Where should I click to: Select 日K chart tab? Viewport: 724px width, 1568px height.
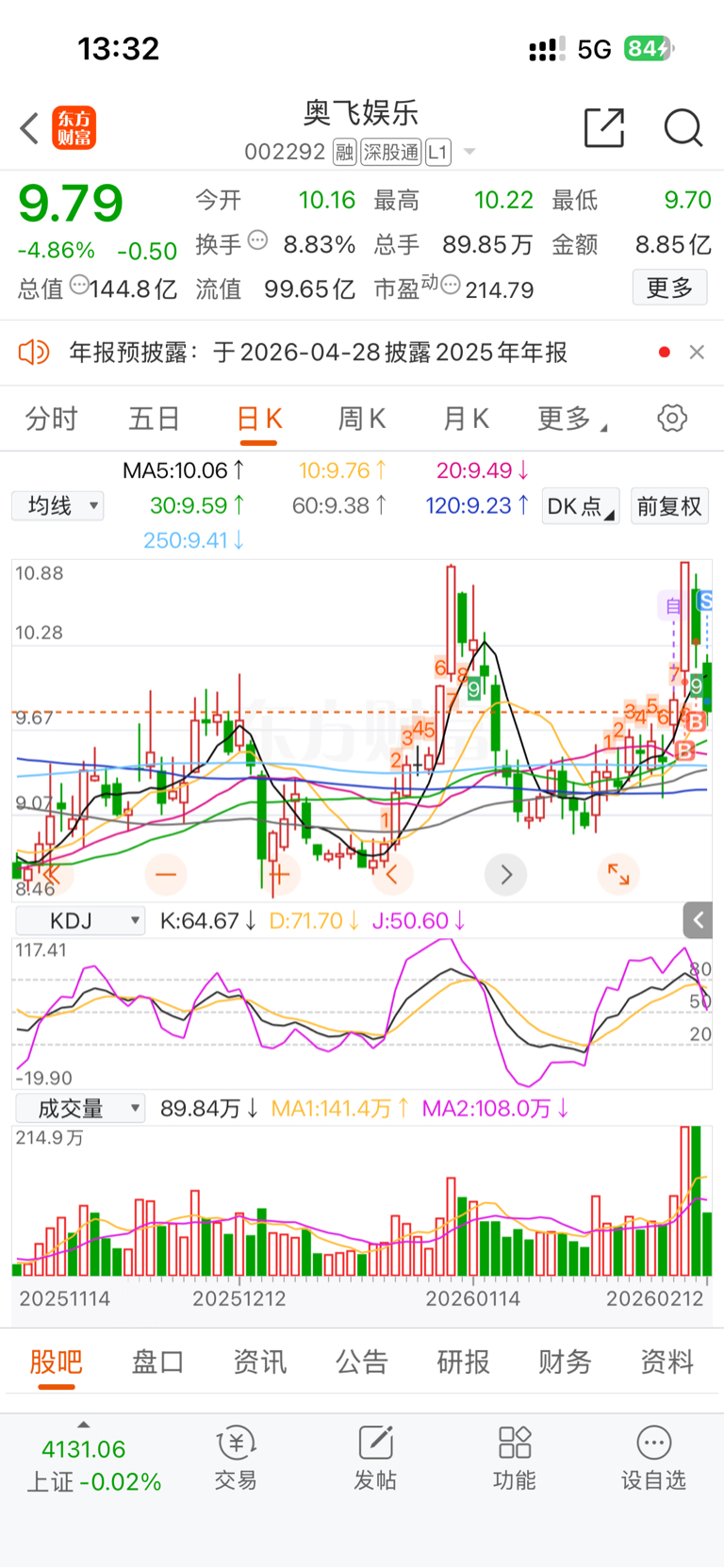(x=259, y=419)
